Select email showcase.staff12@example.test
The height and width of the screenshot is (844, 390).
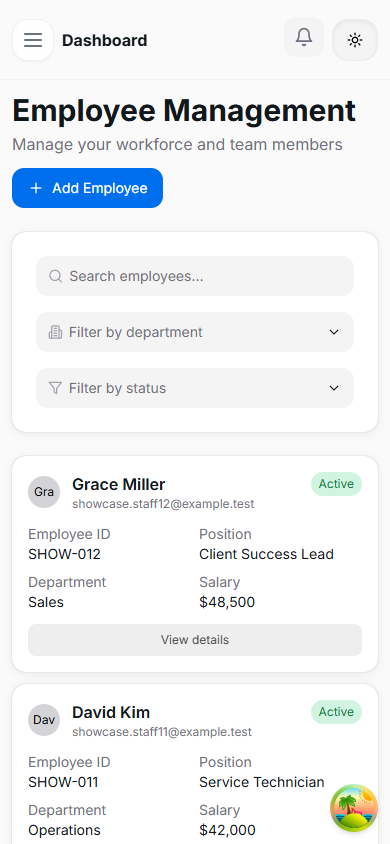[x=163, y=504]
